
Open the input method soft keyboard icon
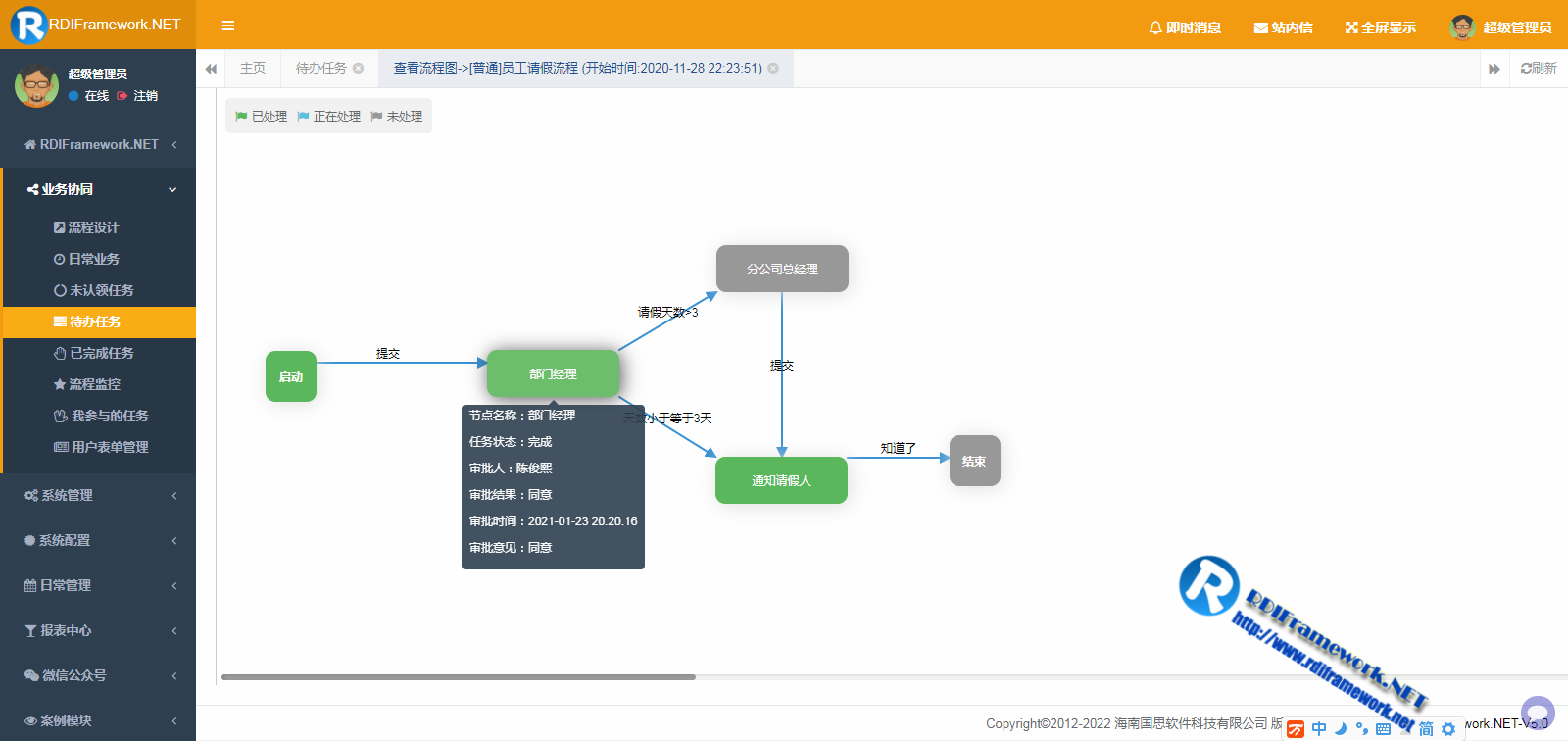tap(1384, 729)
